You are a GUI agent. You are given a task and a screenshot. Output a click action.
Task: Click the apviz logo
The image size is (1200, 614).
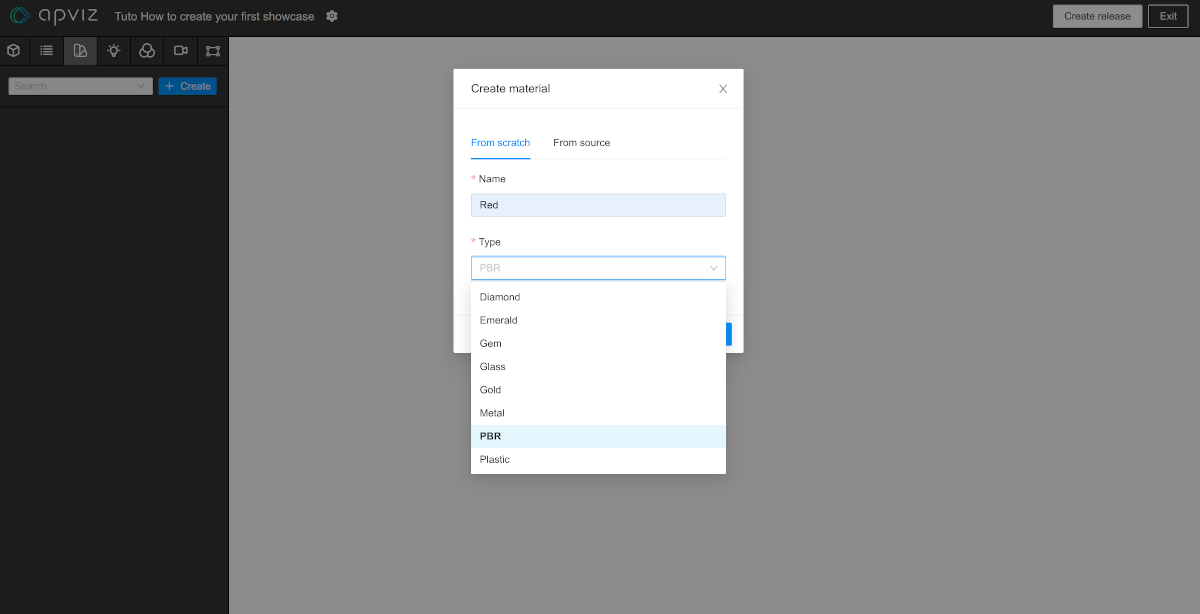click(x=54, y=16)
